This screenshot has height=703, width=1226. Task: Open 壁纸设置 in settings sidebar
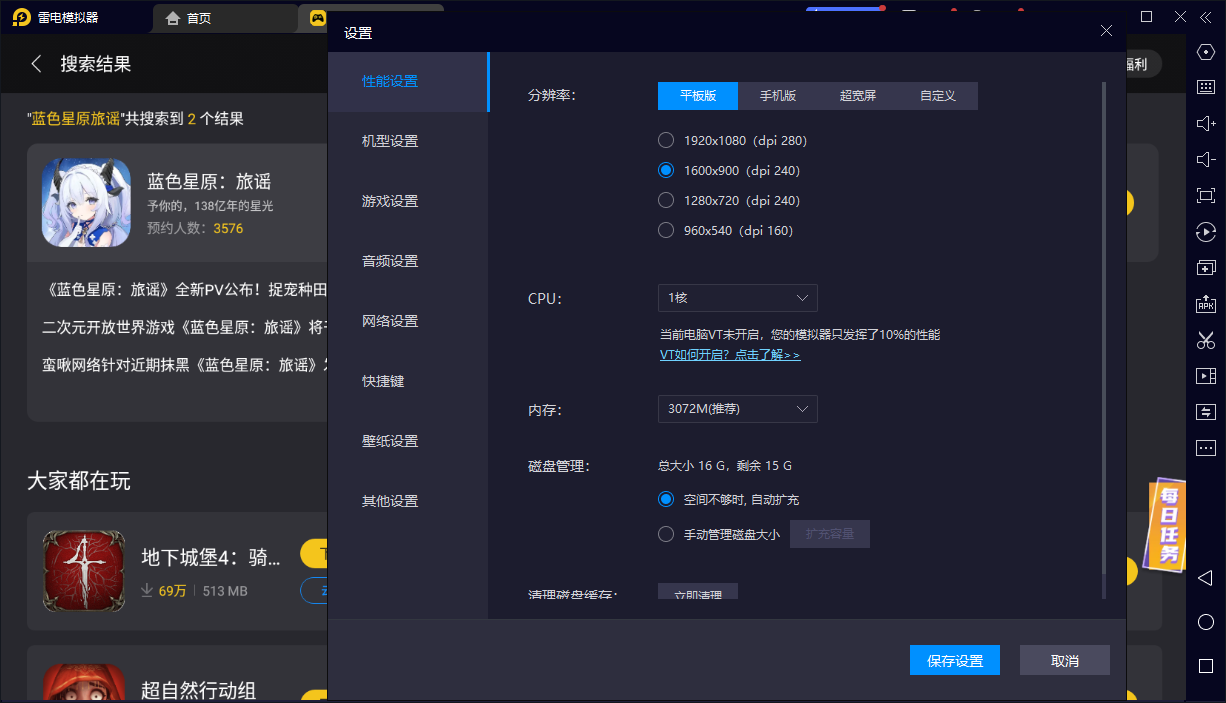[x=408, y=441]
